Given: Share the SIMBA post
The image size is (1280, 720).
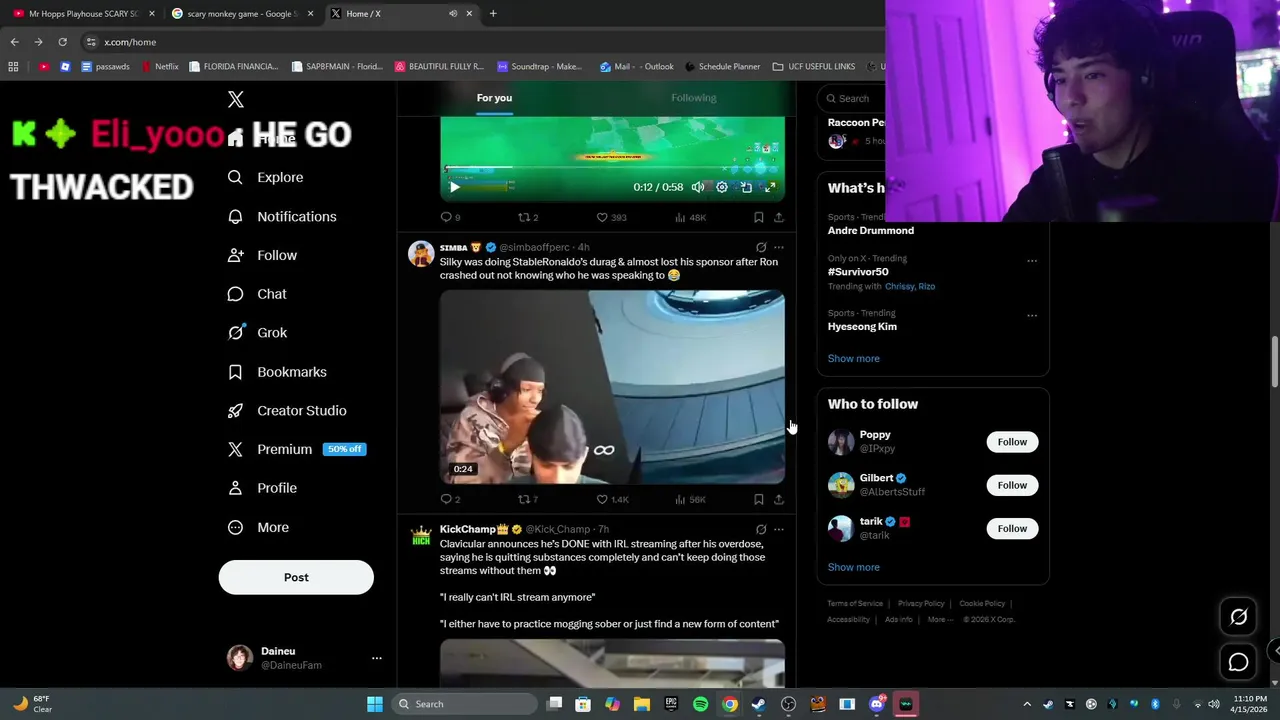Looking at the screenshot, I should 779,499.
